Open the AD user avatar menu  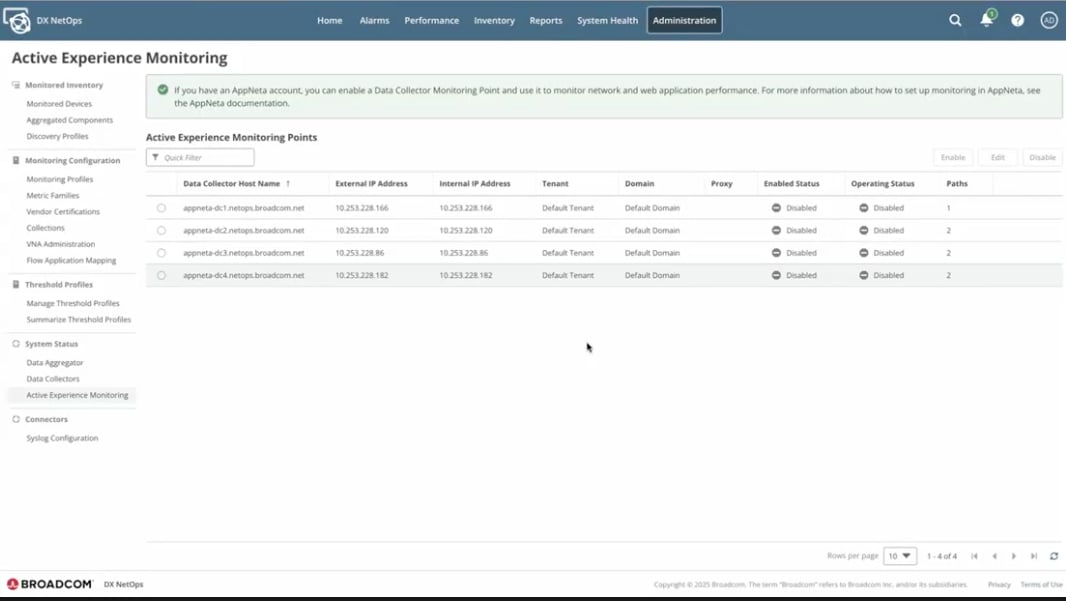point(1049,20)
